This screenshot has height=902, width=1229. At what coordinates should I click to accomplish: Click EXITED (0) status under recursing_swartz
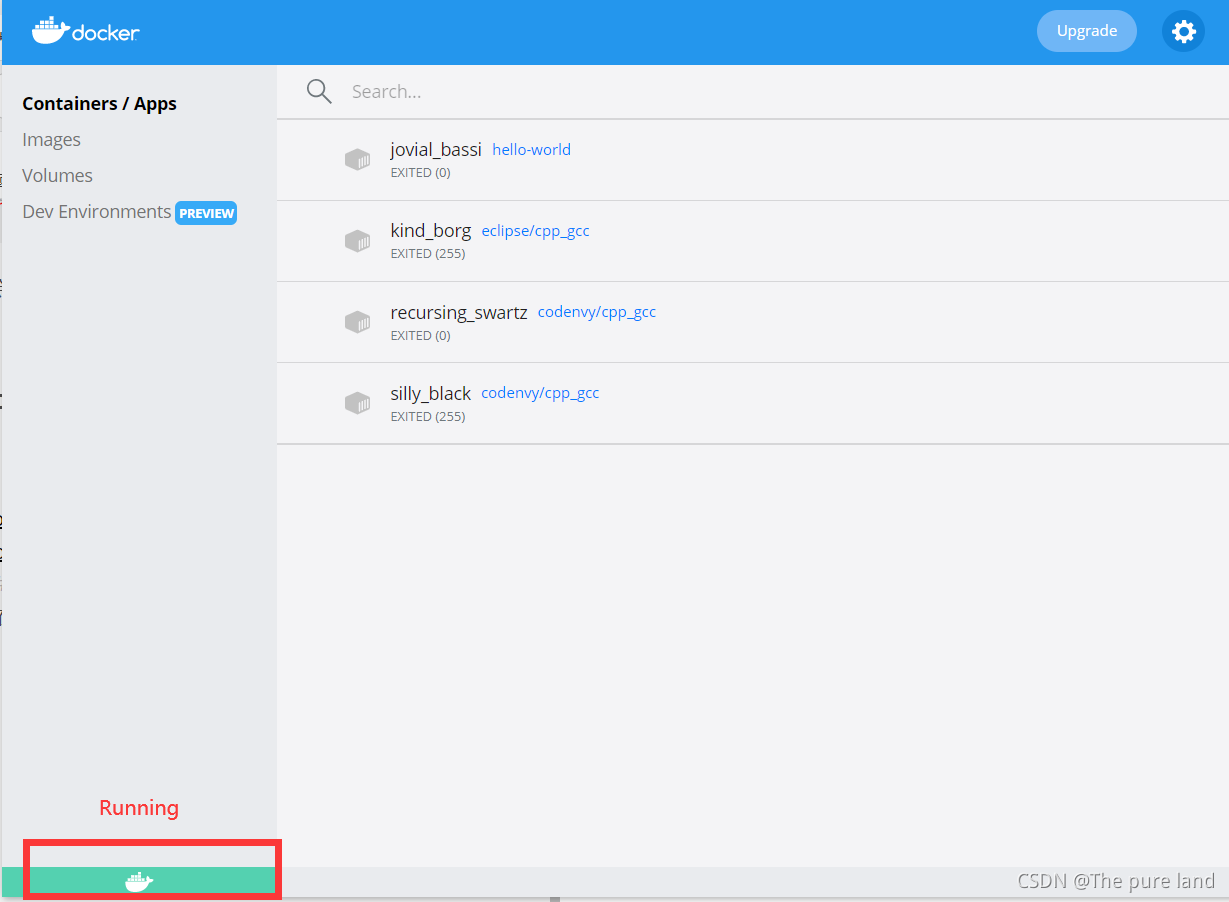tap(420, 336)
